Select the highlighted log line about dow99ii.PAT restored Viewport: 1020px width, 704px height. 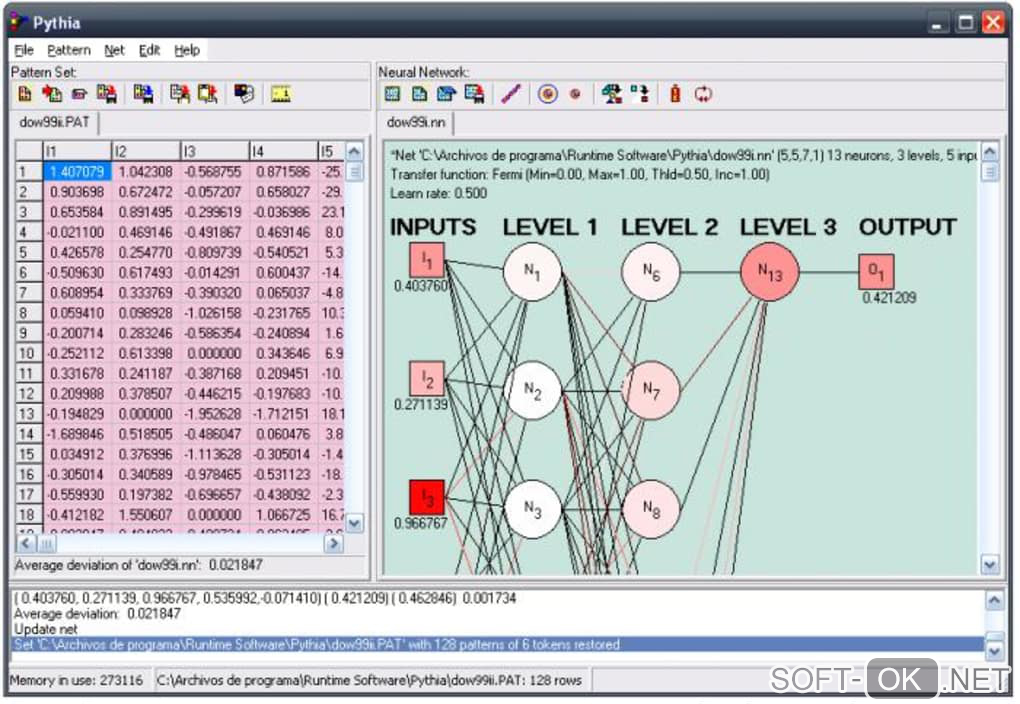[x=498, y=645]
